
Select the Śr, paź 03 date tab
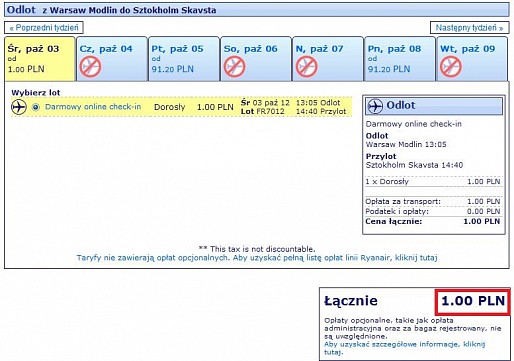(40, 59)
